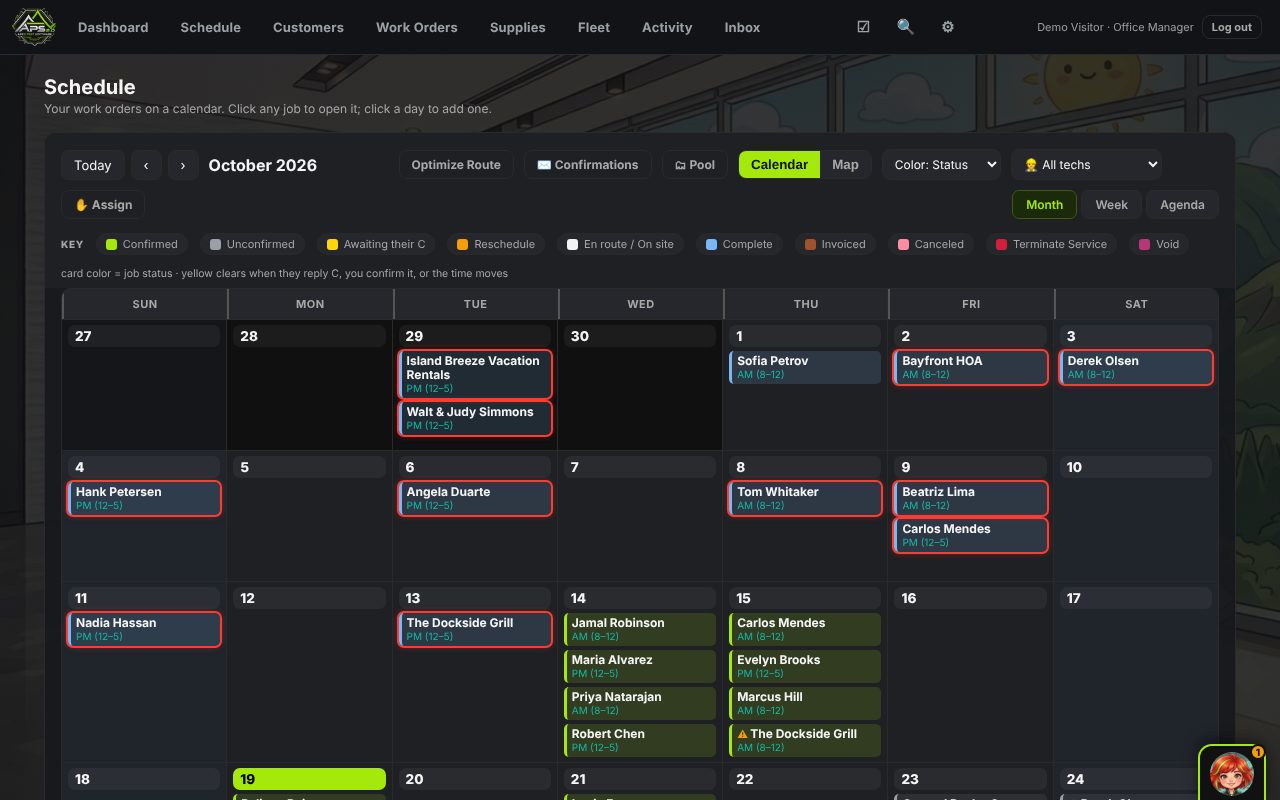Select the Month view
Viewport: 1280px width, 800px height.
pos(1044,205)
